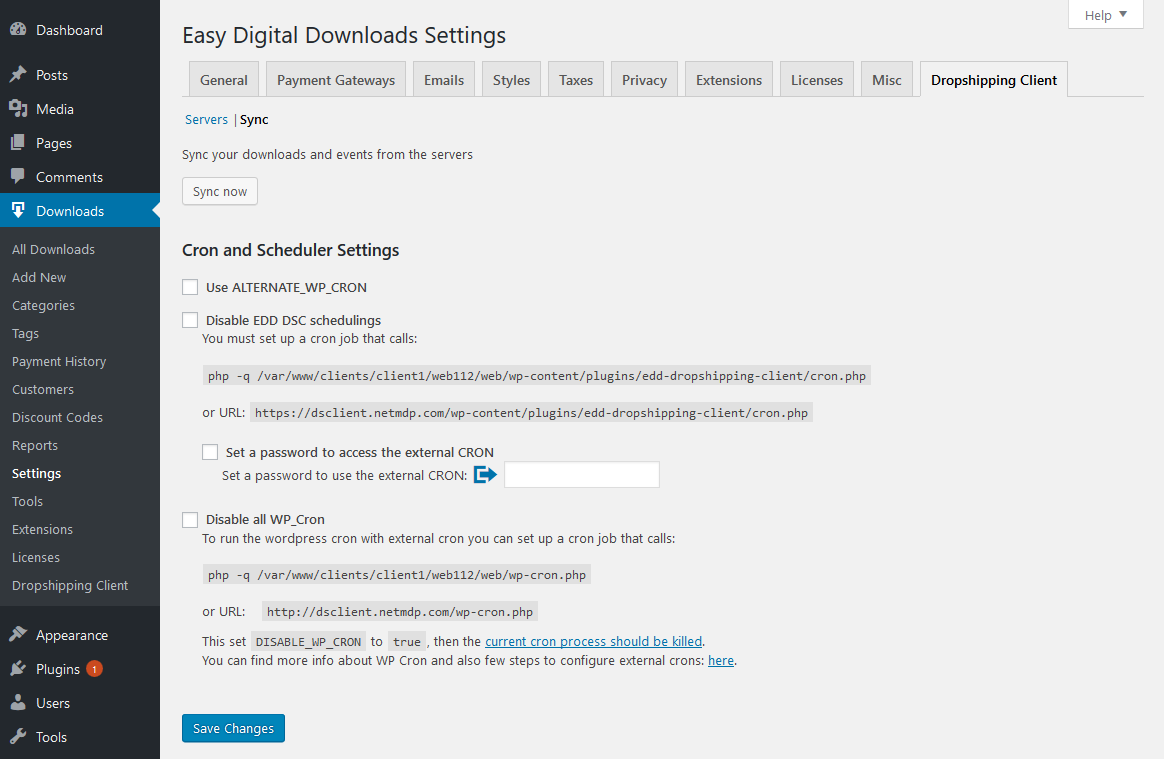Click the Pages icon in sidebar

click(18, 143)
